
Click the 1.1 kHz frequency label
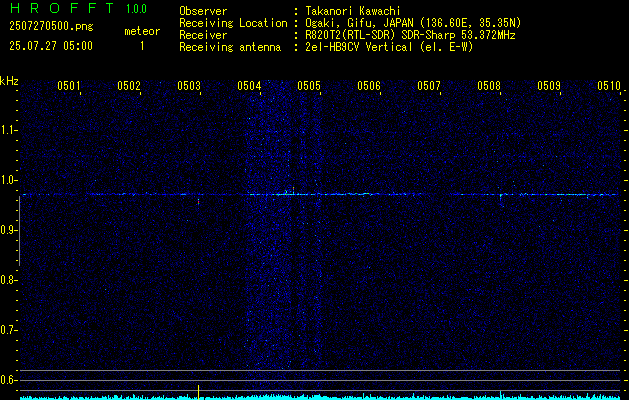(8, 130)
